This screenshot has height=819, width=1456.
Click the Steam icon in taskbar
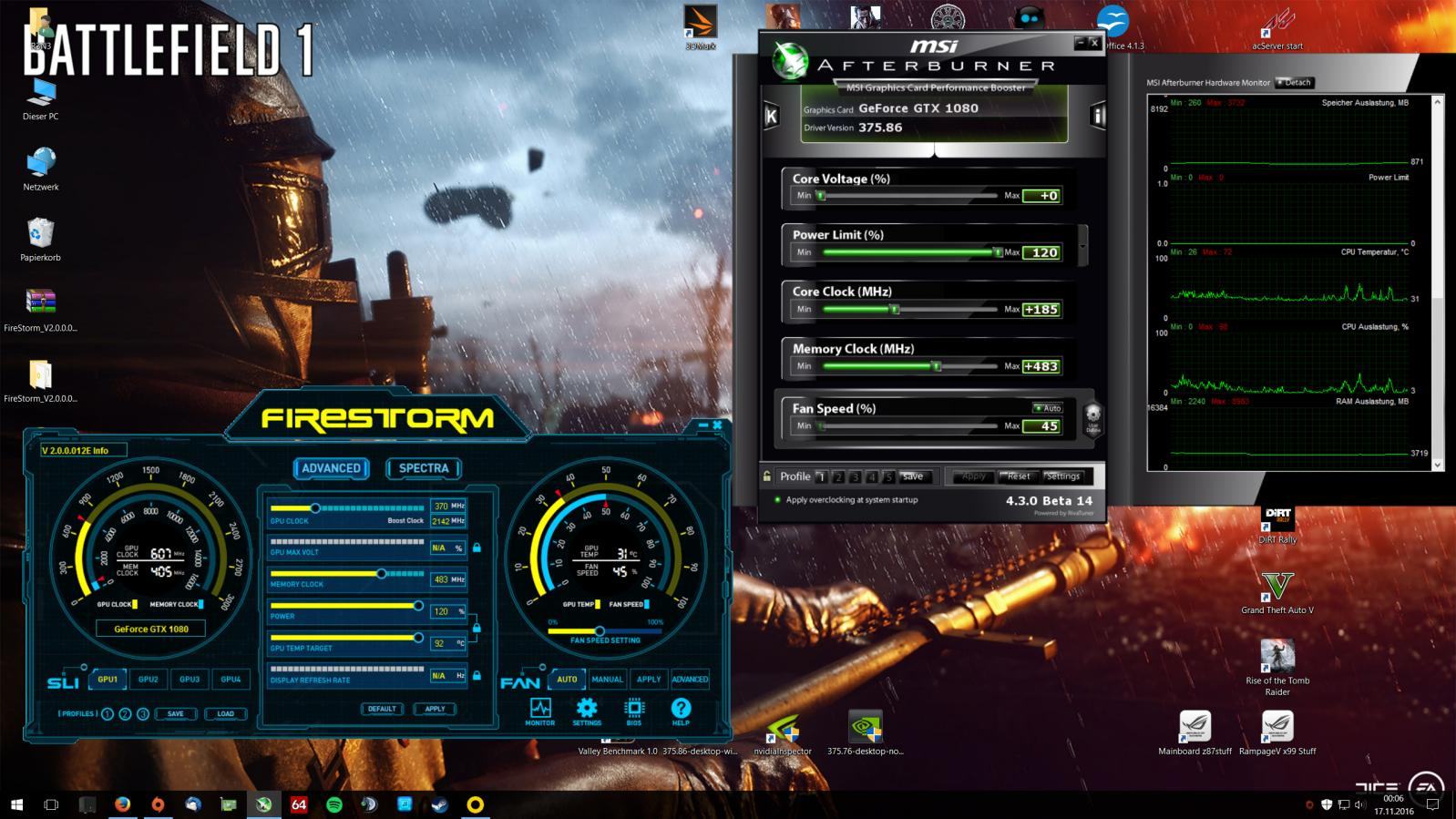point(439,804)
